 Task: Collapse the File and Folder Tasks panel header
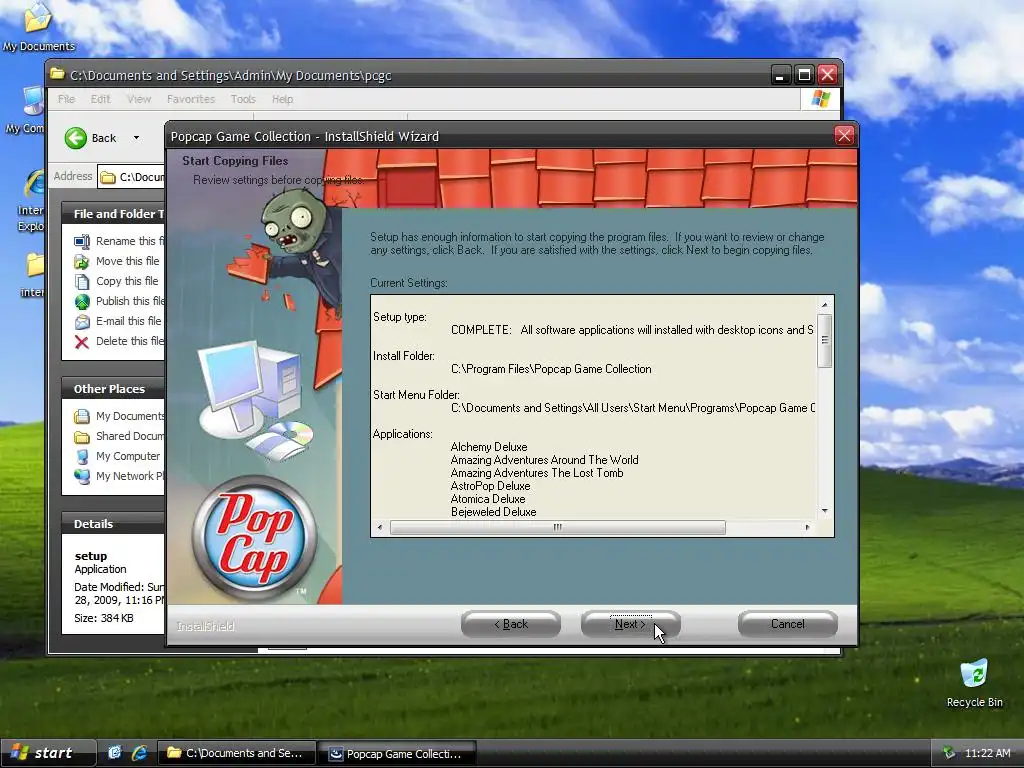(x=113, y=214)
